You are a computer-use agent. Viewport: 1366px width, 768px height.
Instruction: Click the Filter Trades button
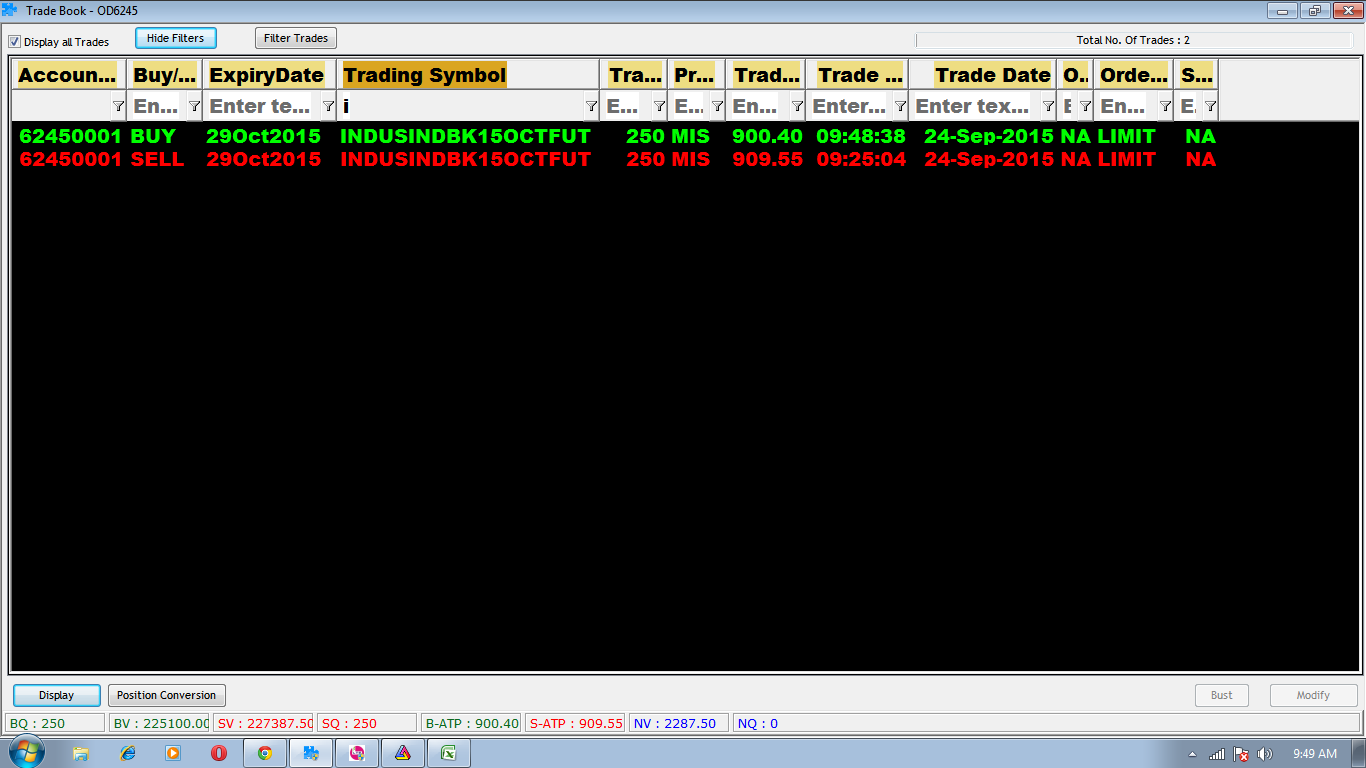(296, 38)
